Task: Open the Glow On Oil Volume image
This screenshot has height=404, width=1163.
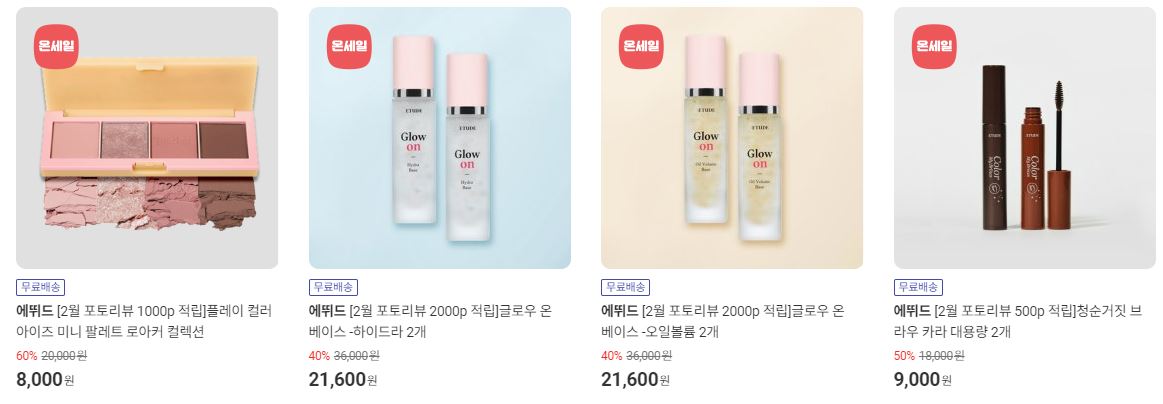Action: pos(732,138)
